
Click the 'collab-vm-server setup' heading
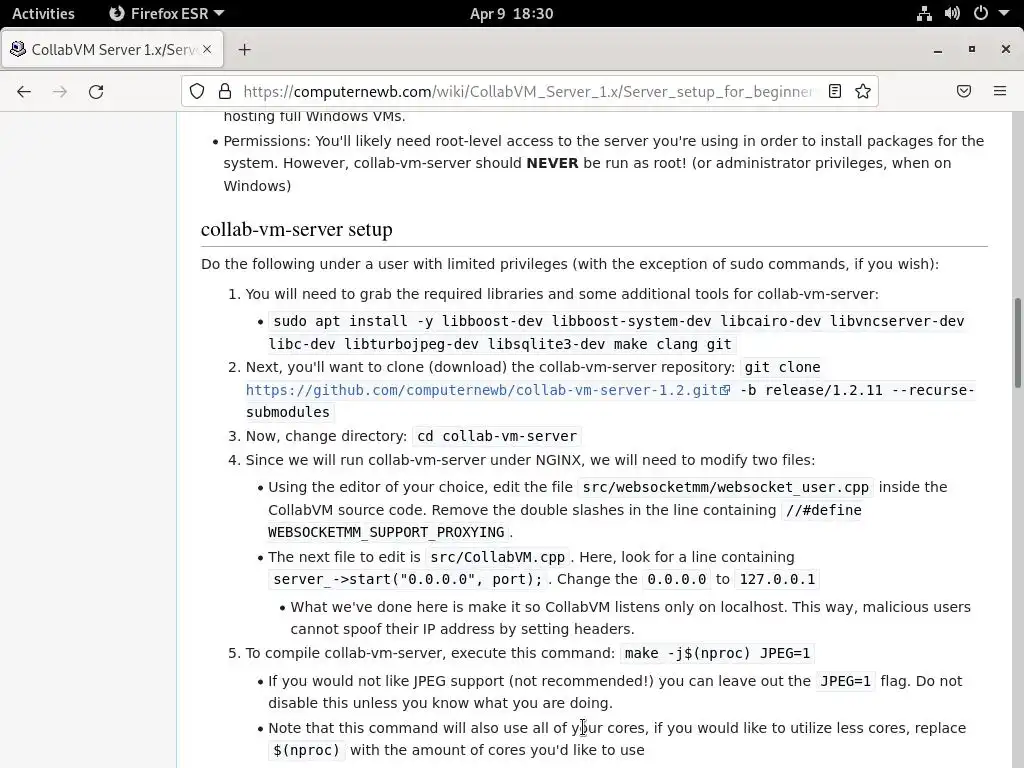pyautogui.click(x=296, y=229)
